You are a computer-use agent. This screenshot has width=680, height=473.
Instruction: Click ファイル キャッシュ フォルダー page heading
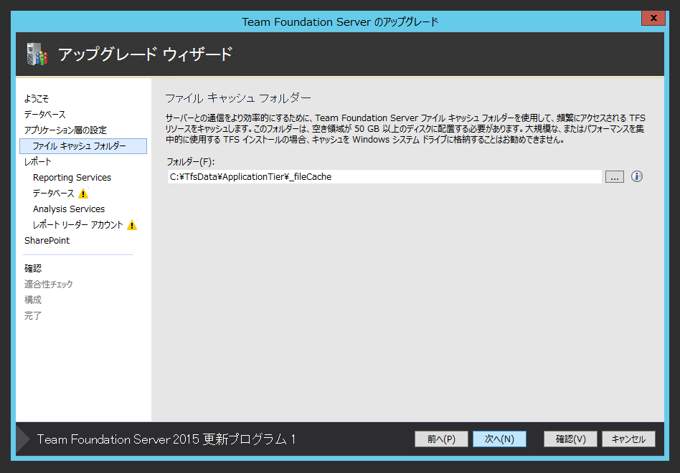[238, 98]
